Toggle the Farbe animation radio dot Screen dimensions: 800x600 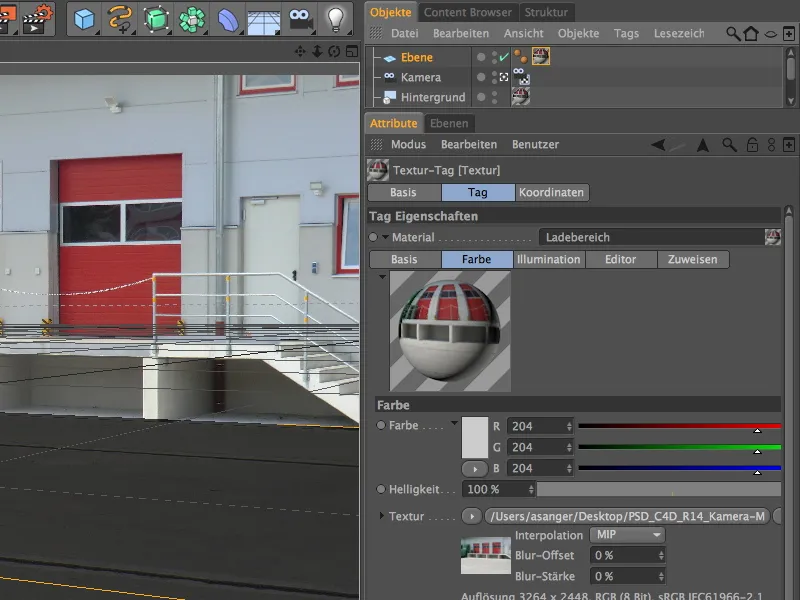click(x=381, y=426)
